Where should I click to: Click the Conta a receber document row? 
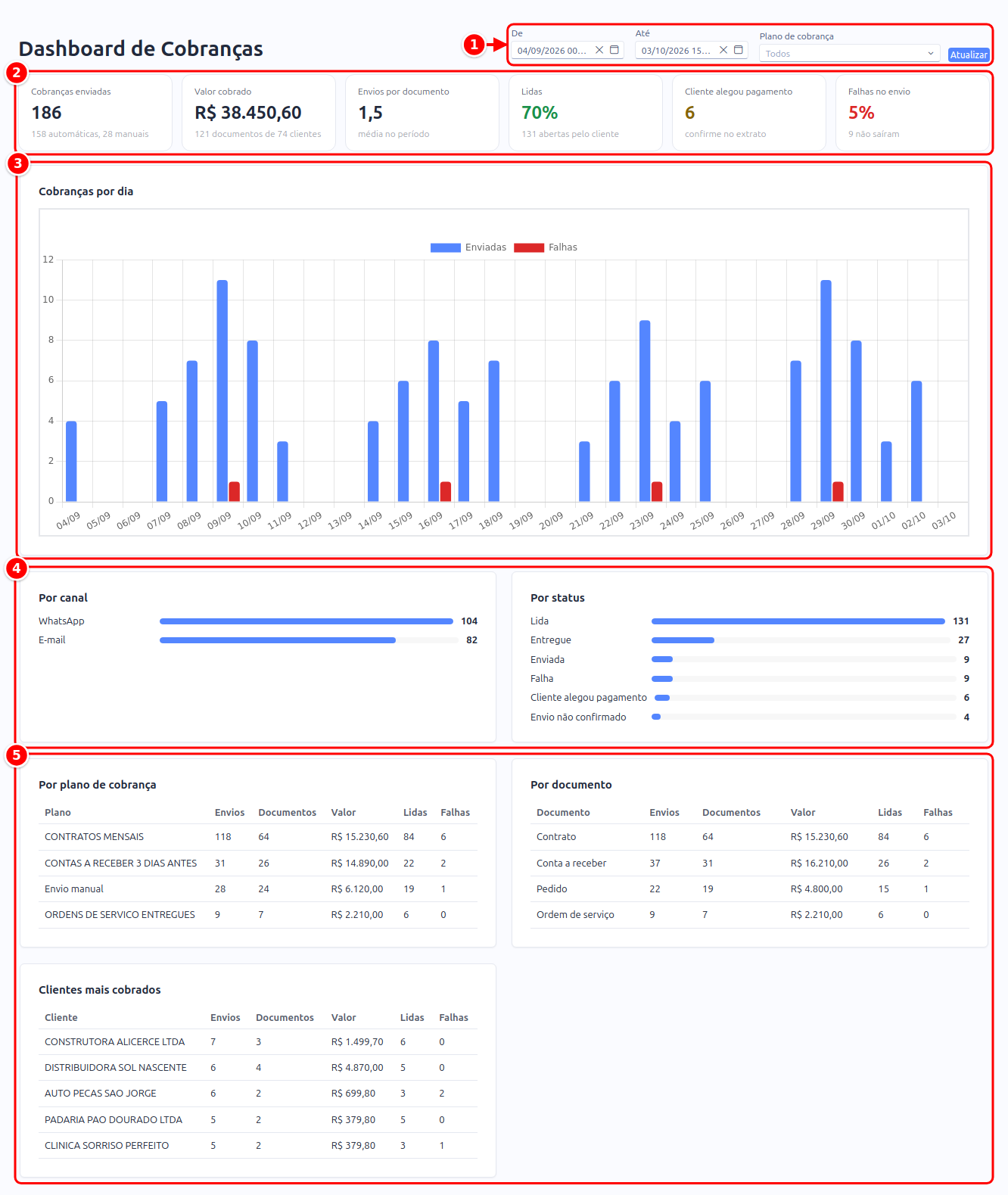point(750,864)
